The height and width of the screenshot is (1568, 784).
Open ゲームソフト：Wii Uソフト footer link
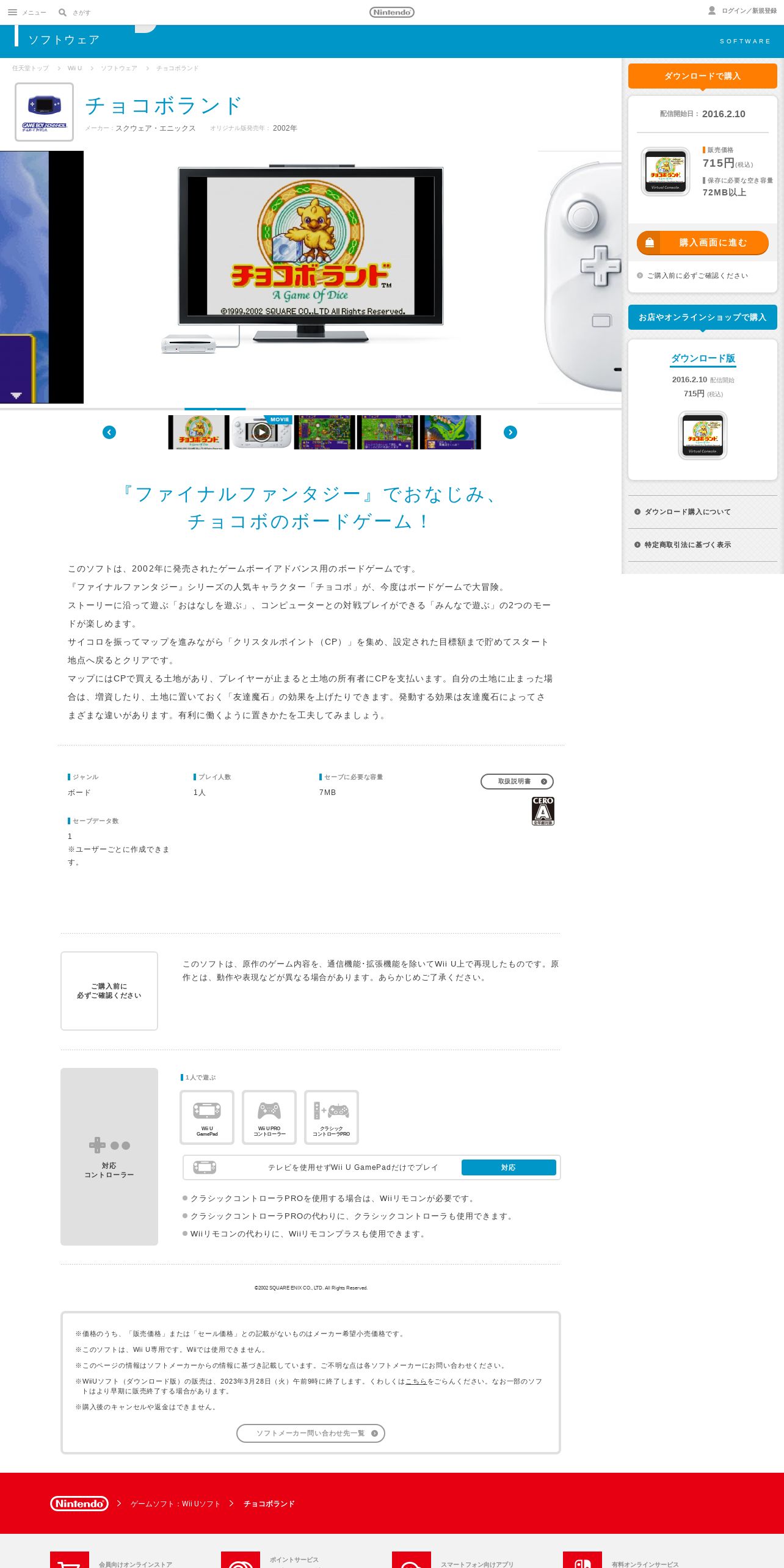[x=175, y=1504]
